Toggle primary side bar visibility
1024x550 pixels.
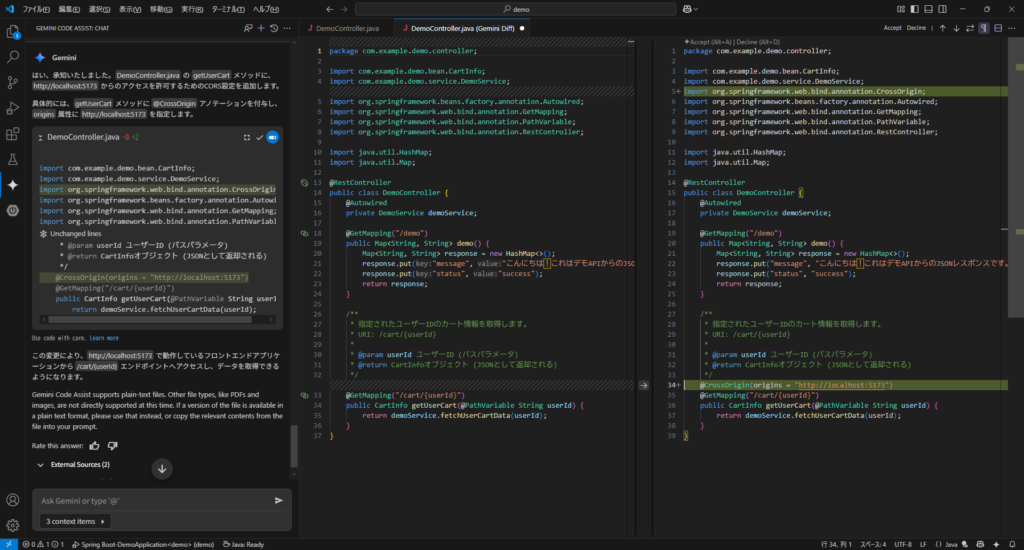914,9
